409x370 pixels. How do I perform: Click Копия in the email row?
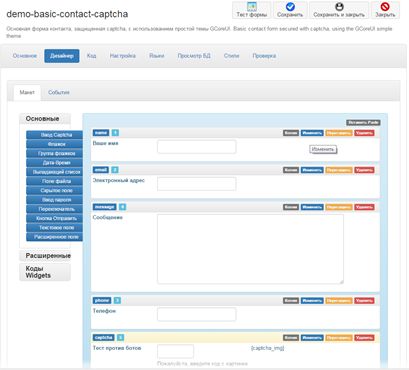click(x=291, y=170)
